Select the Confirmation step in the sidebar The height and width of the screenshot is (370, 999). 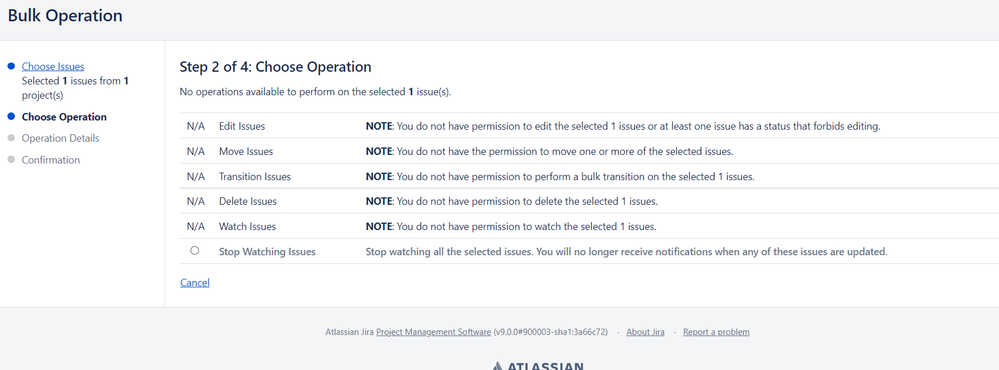click(x=51, y=160)
